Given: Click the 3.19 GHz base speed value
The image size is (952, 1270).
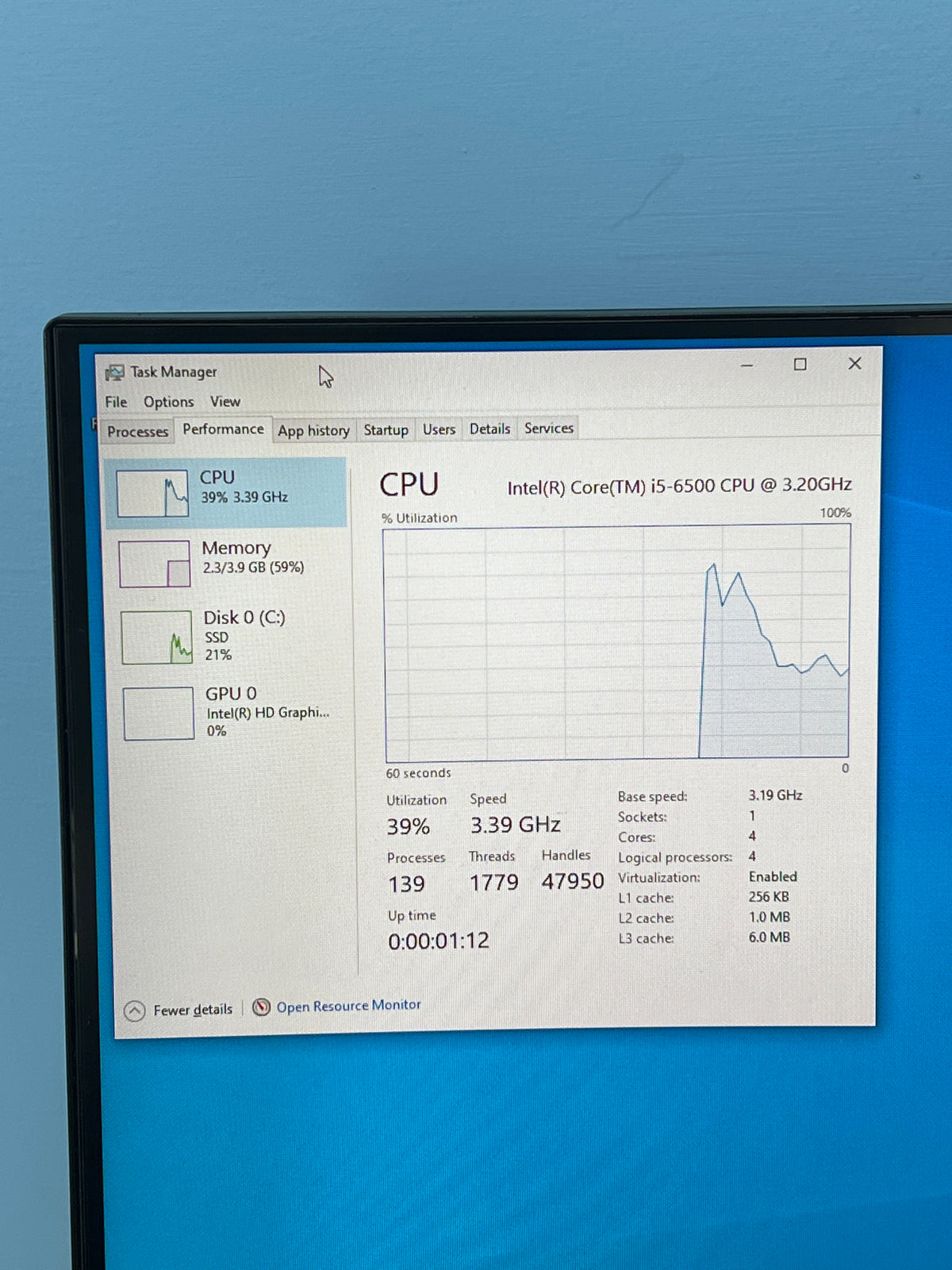Looking at the screenshot, I should click(775, 795).
